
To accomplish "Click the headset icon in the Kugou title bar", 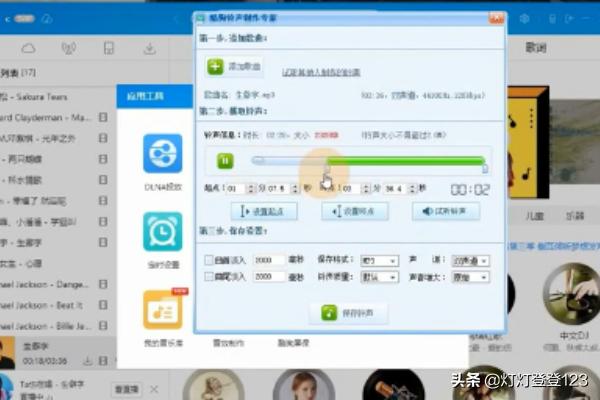I will click(x=47, y=19).
